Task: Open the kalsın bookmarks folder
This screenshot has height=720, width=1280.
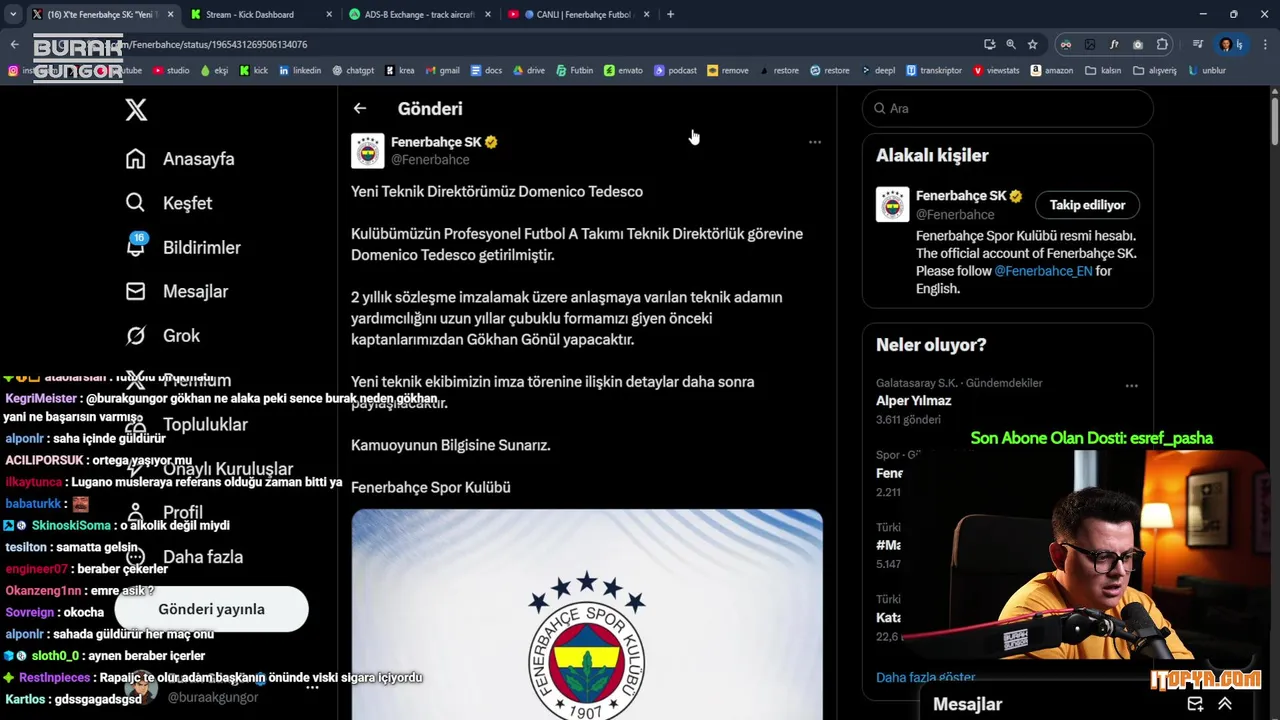Action: click(x=1103, y=71)
